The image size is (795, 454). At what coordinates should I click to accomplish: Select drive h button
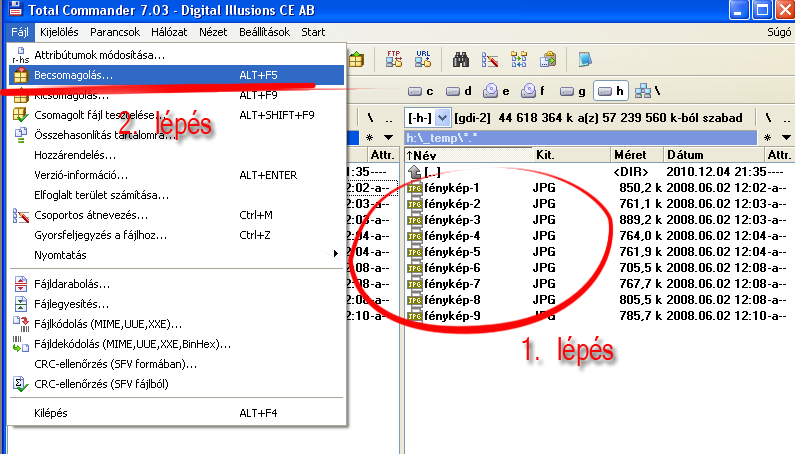coord(610,91)
